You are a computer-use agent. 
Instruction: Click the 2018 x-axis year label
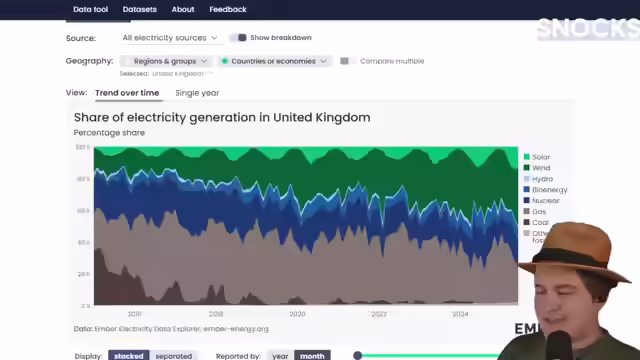216,314
